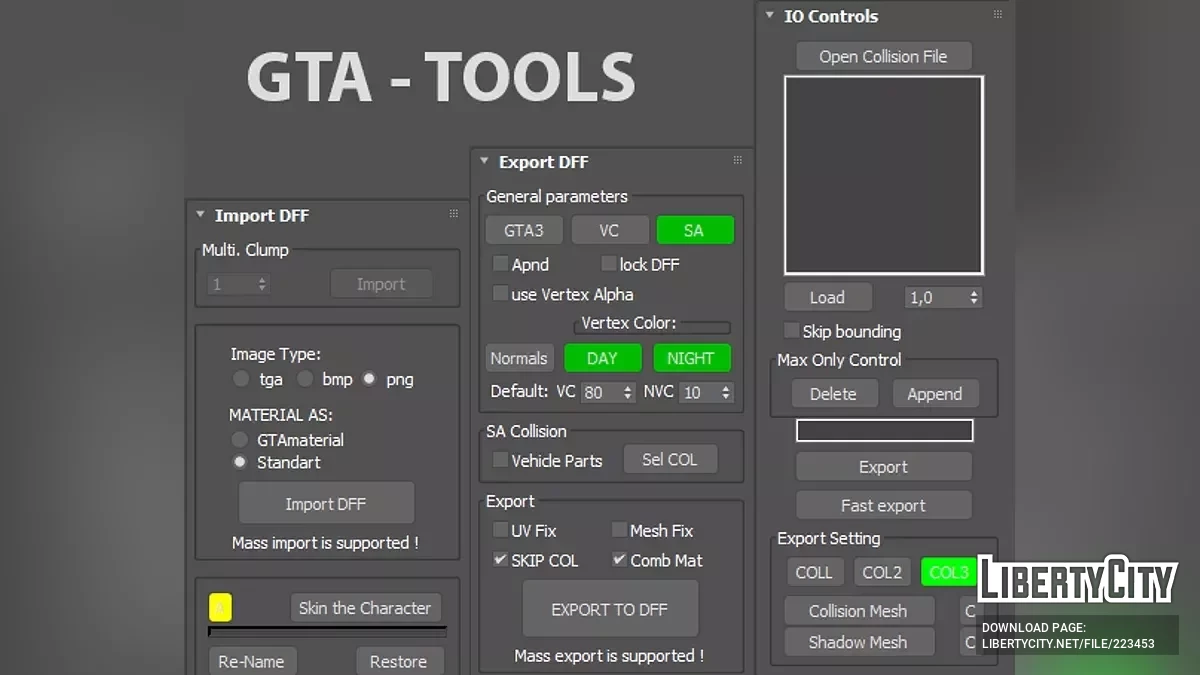Image resolution: width=1200 pixels, height=675 pixels.
Task: Click Fast export
Action: [883, 504]
